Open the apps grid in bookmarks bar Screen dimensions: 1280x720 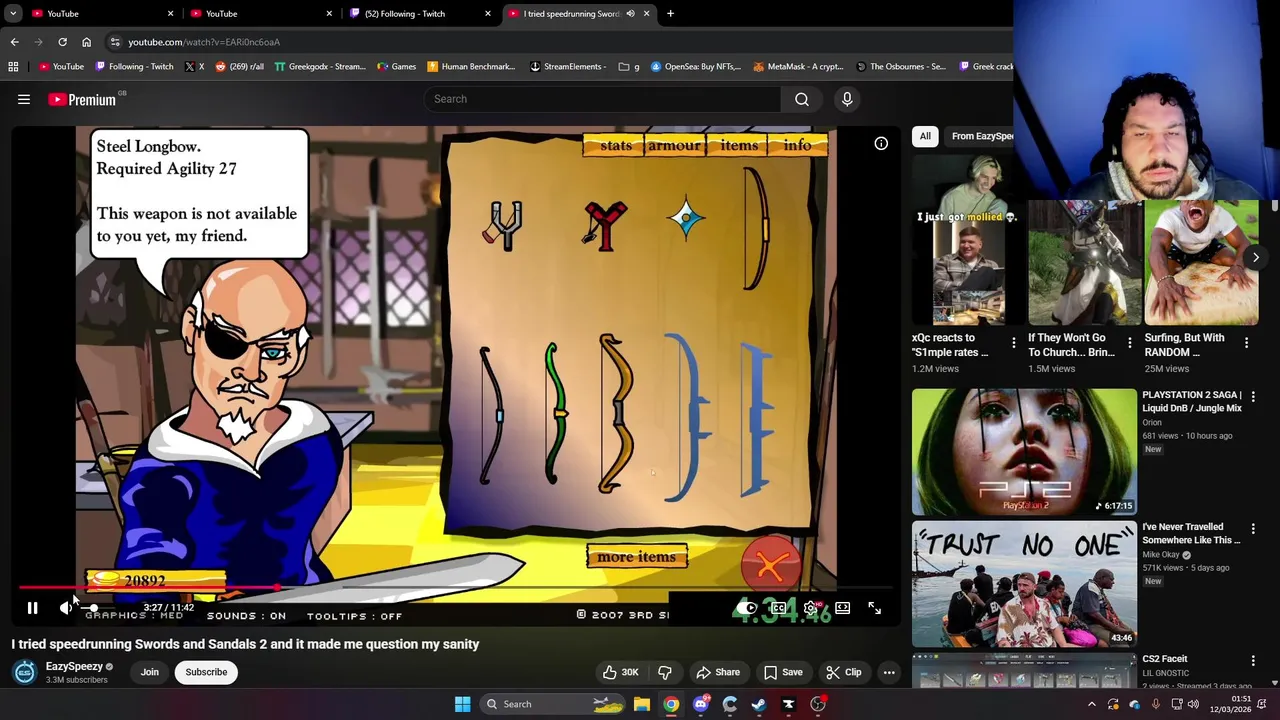pos(13,67)
